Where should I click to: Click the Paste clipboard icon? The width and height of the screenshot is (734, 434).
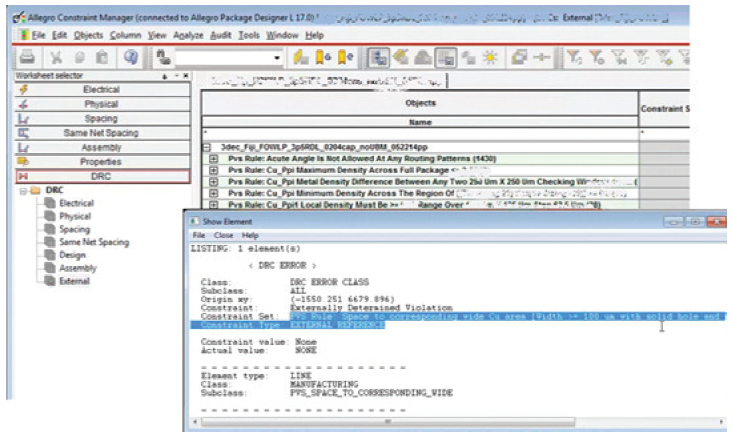102,58
